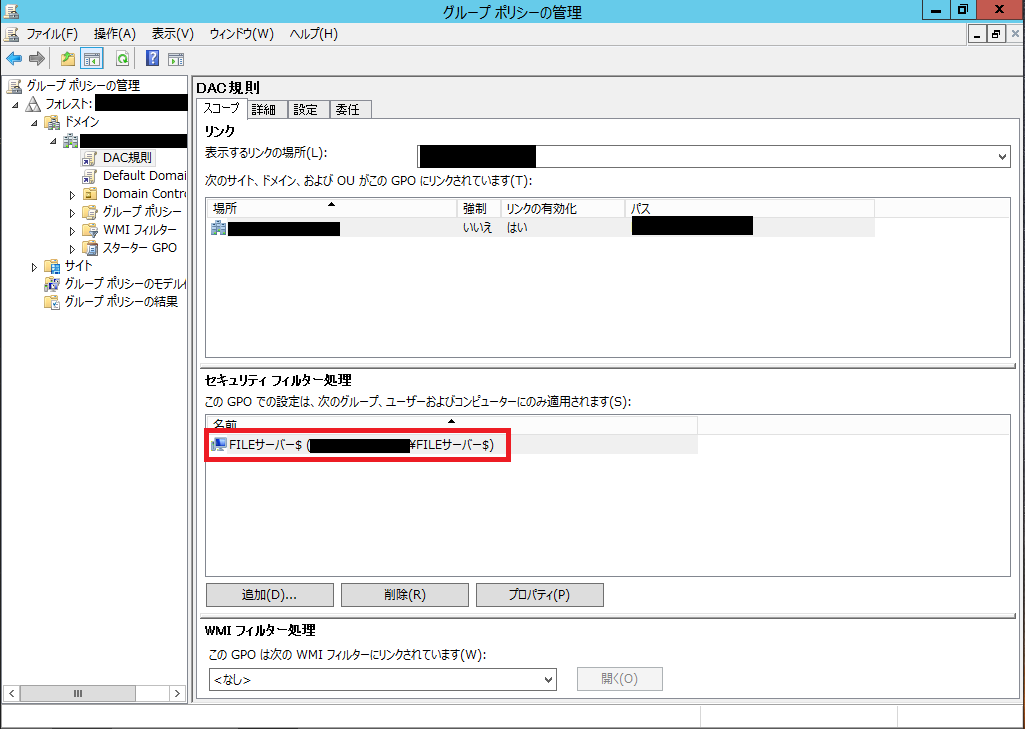The height and width of the screenshot is (729, 1025).
Task: Click the Refresh toolbar icon
Action: pos(122,58)
